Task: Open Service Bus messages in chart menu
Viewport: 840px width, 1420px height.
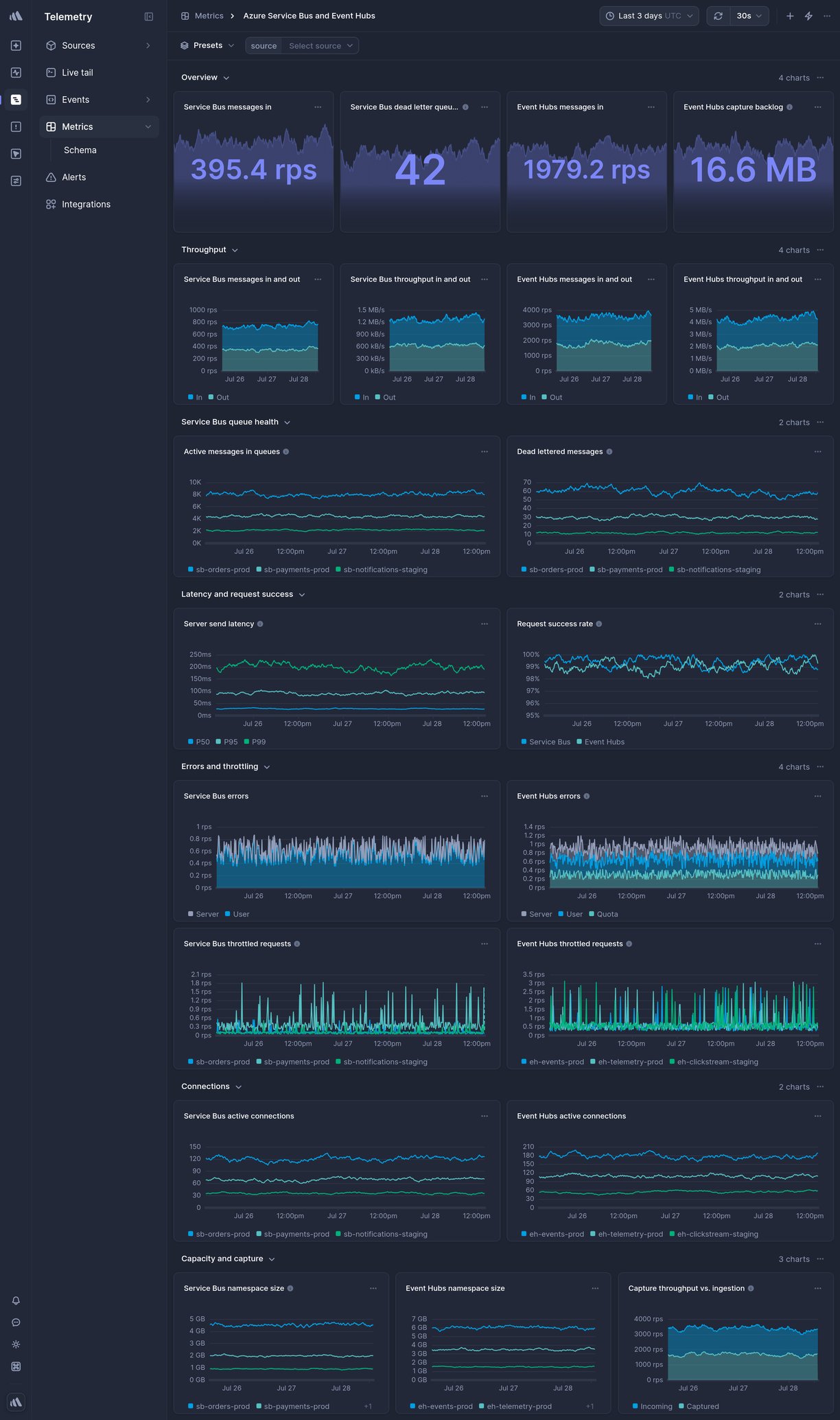Action: point(318,107)
